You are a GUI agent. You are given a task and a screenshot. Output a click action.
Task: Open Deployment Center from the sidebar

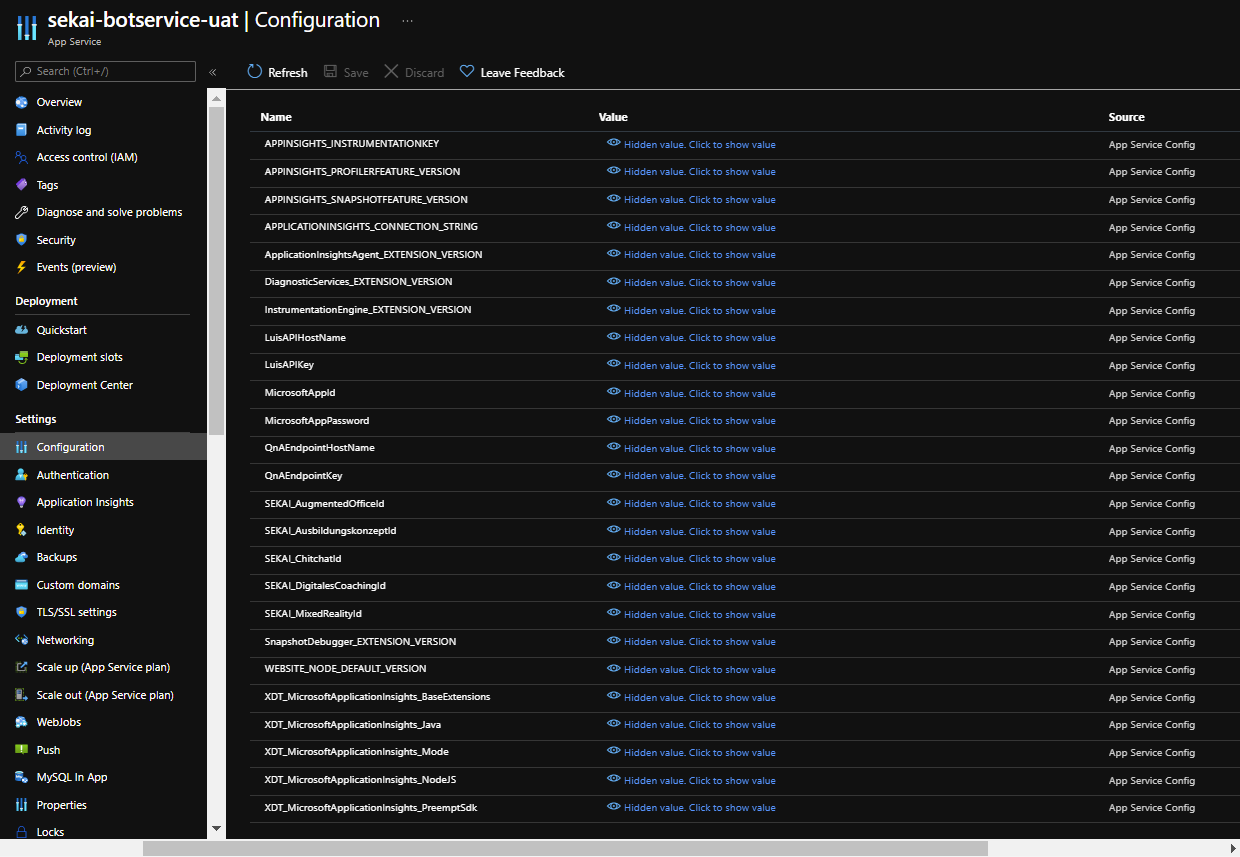point(21,384)
